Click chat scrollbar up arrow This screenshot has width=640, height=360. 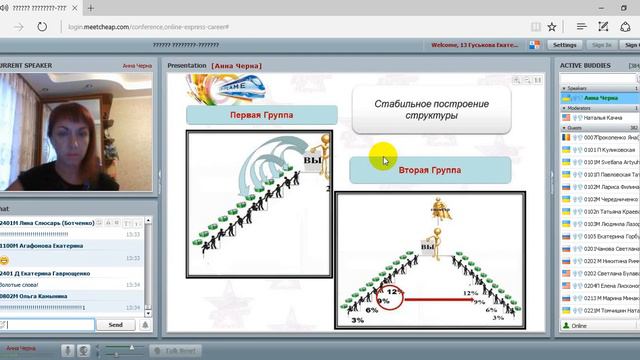pyautogui.click(x=148, y=220)
